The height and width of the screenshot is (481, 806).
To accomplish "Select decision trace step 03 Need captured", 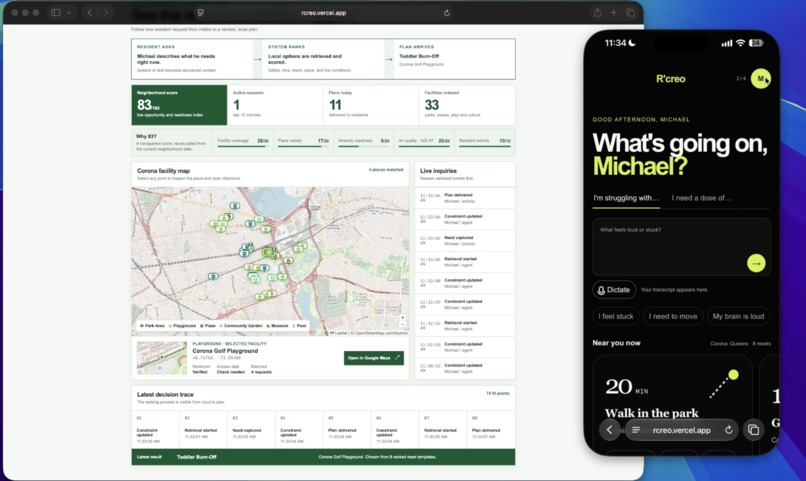I will point(251,429).
